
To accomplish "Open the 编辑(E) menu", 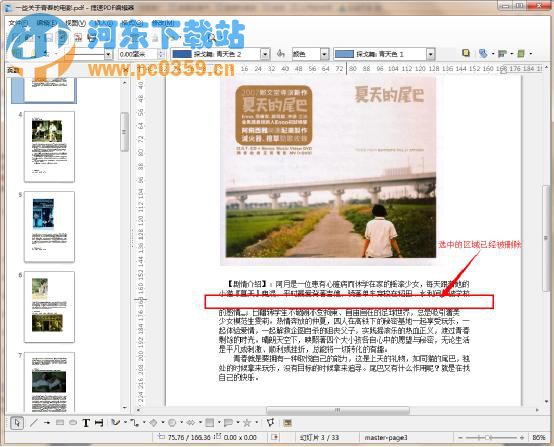I will point(47,23).
